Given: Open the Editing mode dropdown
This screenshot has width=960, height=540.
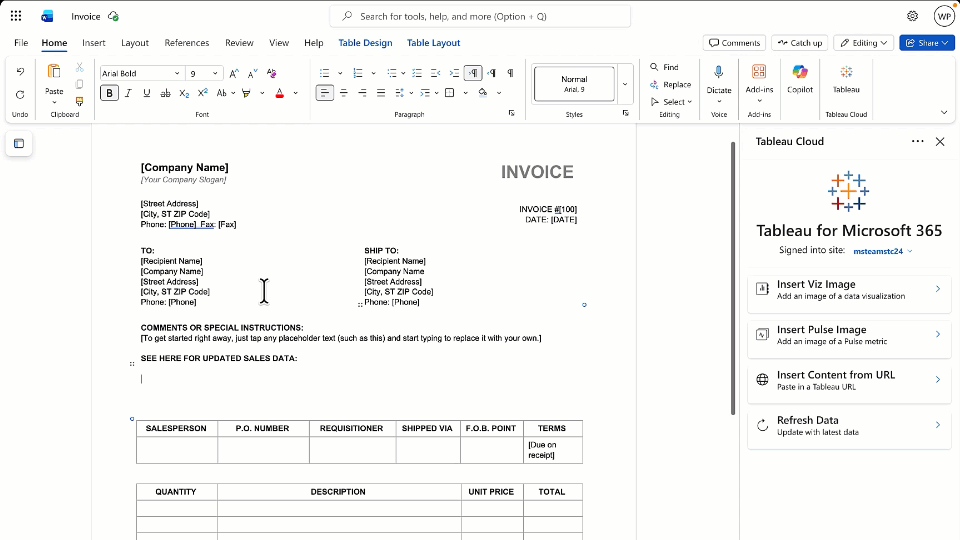Looking at the screenshot, I should (x=863, y=43).
